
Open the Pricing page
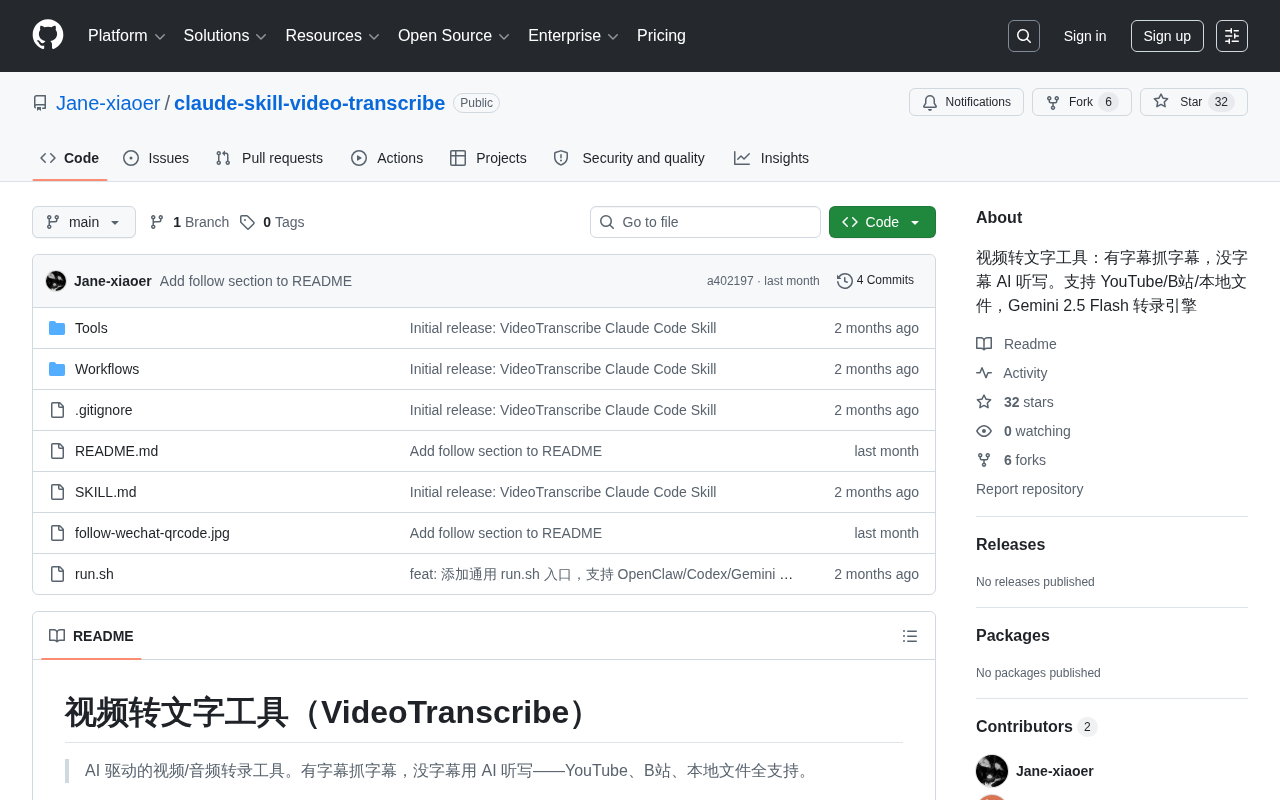coord(661,36)
